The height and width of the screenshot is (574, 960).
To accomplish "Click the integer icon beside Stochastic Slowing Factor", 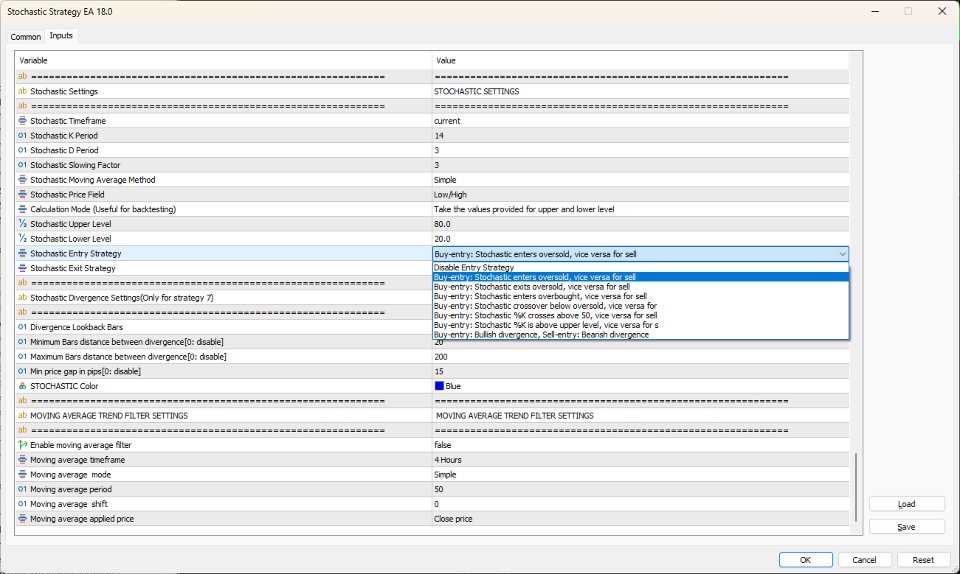I will (x=23, y=165).
